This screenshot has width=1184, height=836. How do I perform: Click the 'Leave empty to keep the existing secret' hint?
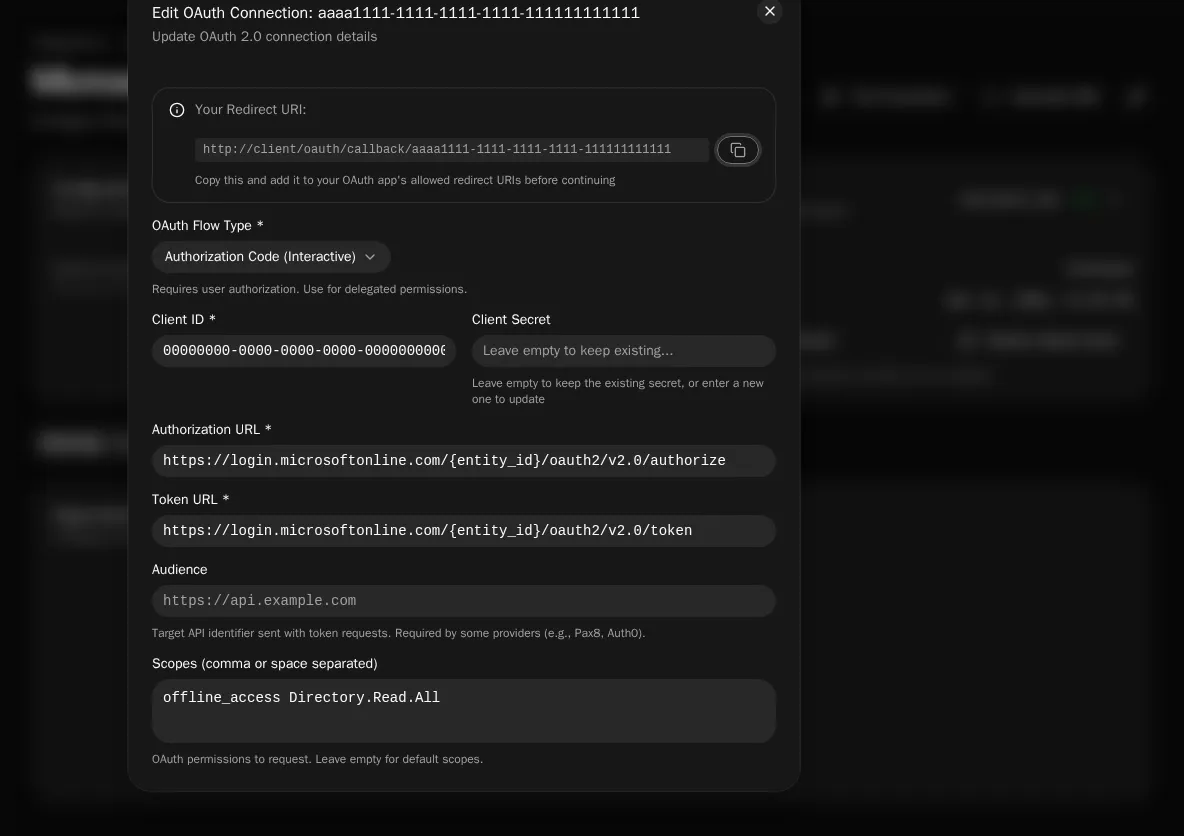[618, 391]
